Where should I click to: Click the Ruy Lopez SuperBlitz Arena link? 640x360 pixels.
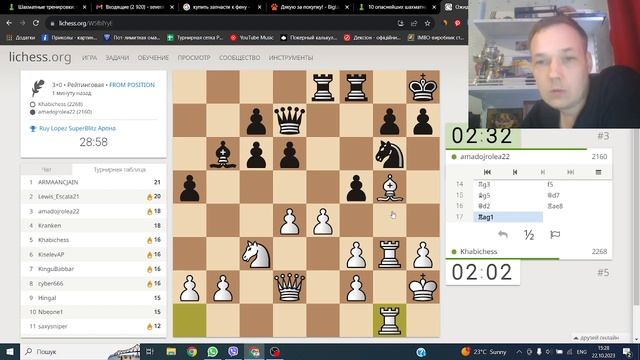click(x=77, y=128)
